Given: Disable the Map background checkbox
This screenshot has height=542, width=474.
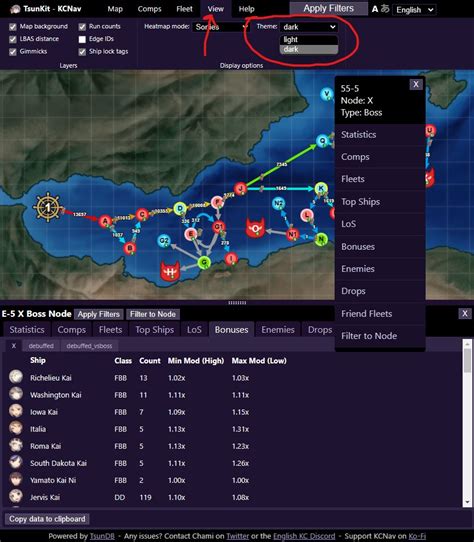Looking at the screenshot, I should 13,27.
